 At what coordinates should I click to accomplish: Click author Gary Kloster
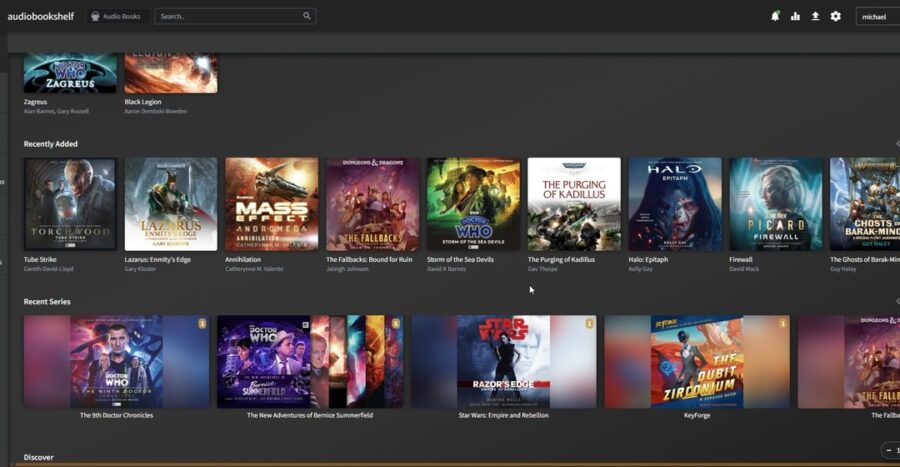tap(140, 269)
